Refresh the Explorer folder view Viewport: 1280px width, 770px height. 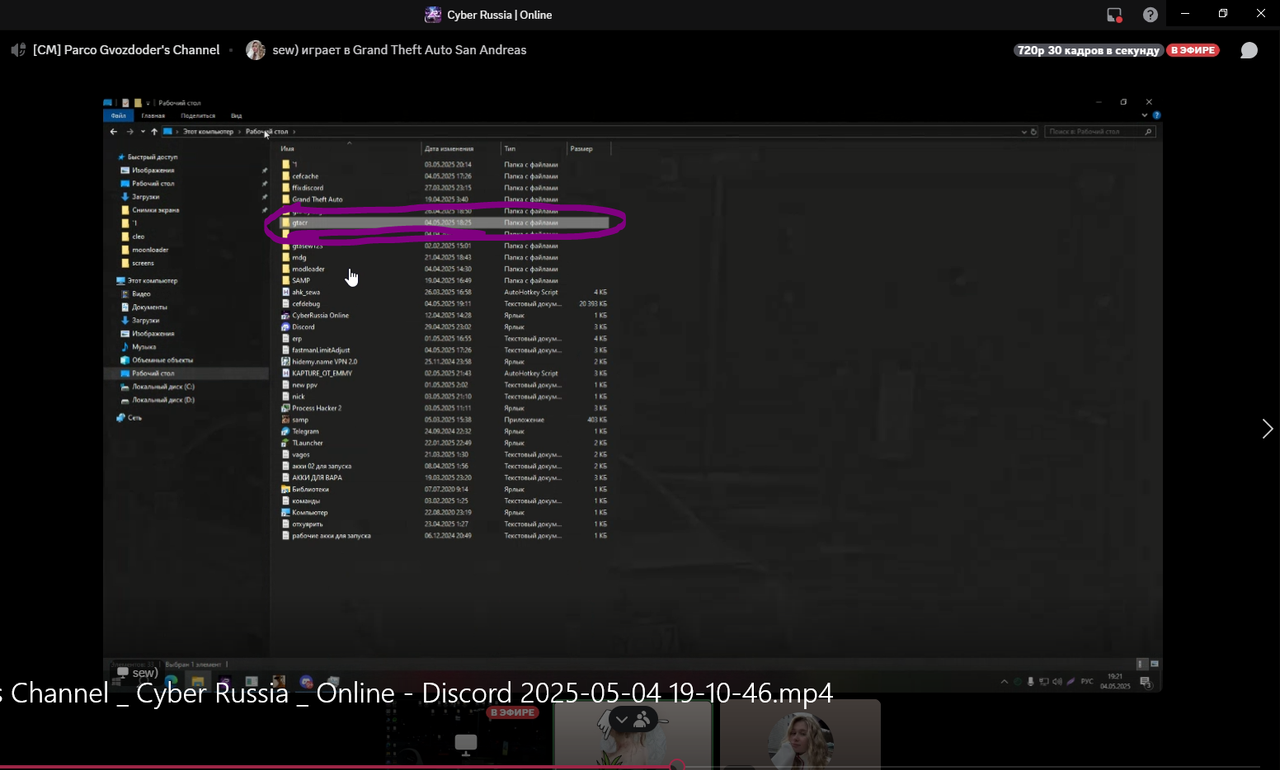click(1034, 132)
